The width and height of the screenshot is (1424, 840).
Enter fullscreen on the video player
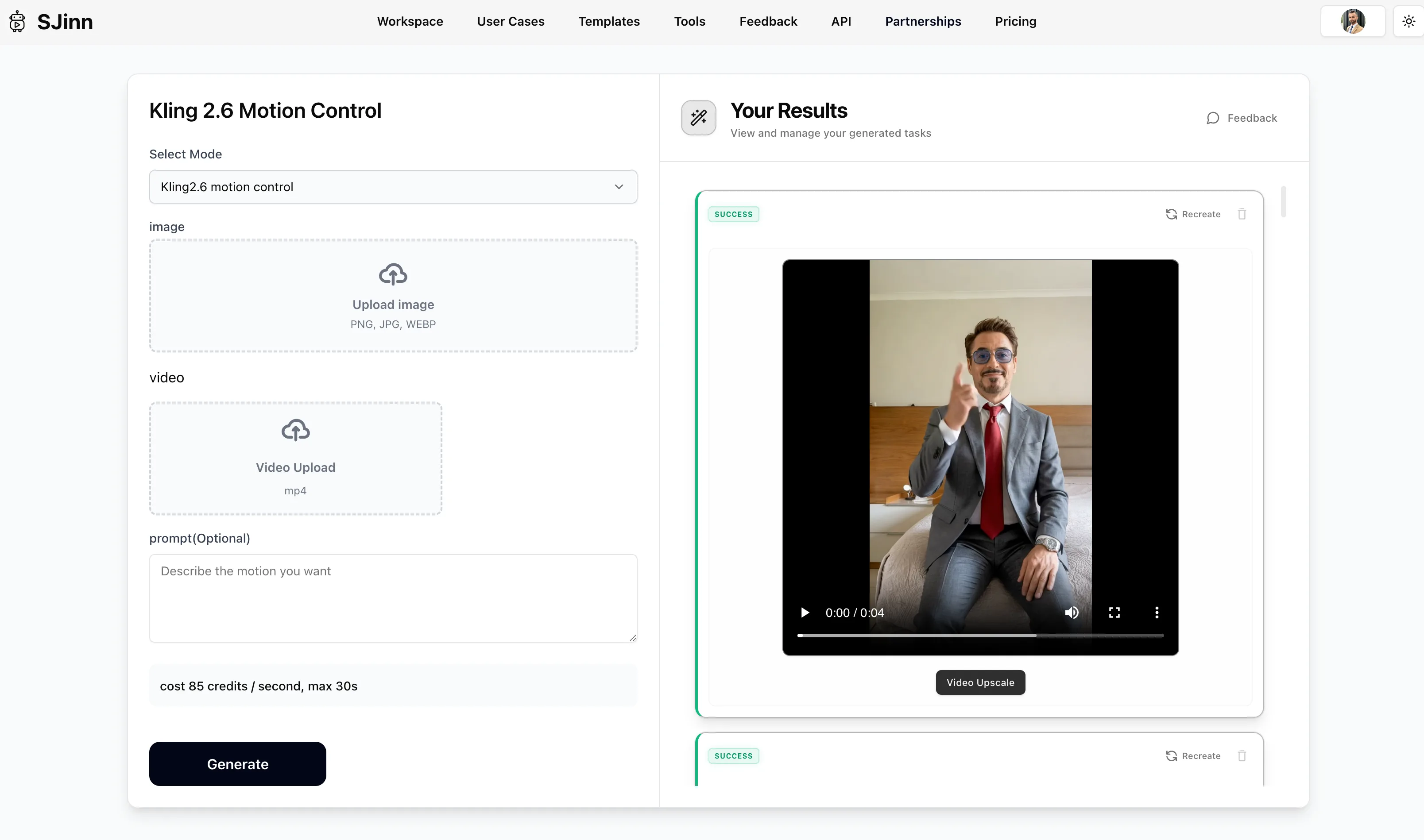pyautogui.click(x=1114, y=613)
